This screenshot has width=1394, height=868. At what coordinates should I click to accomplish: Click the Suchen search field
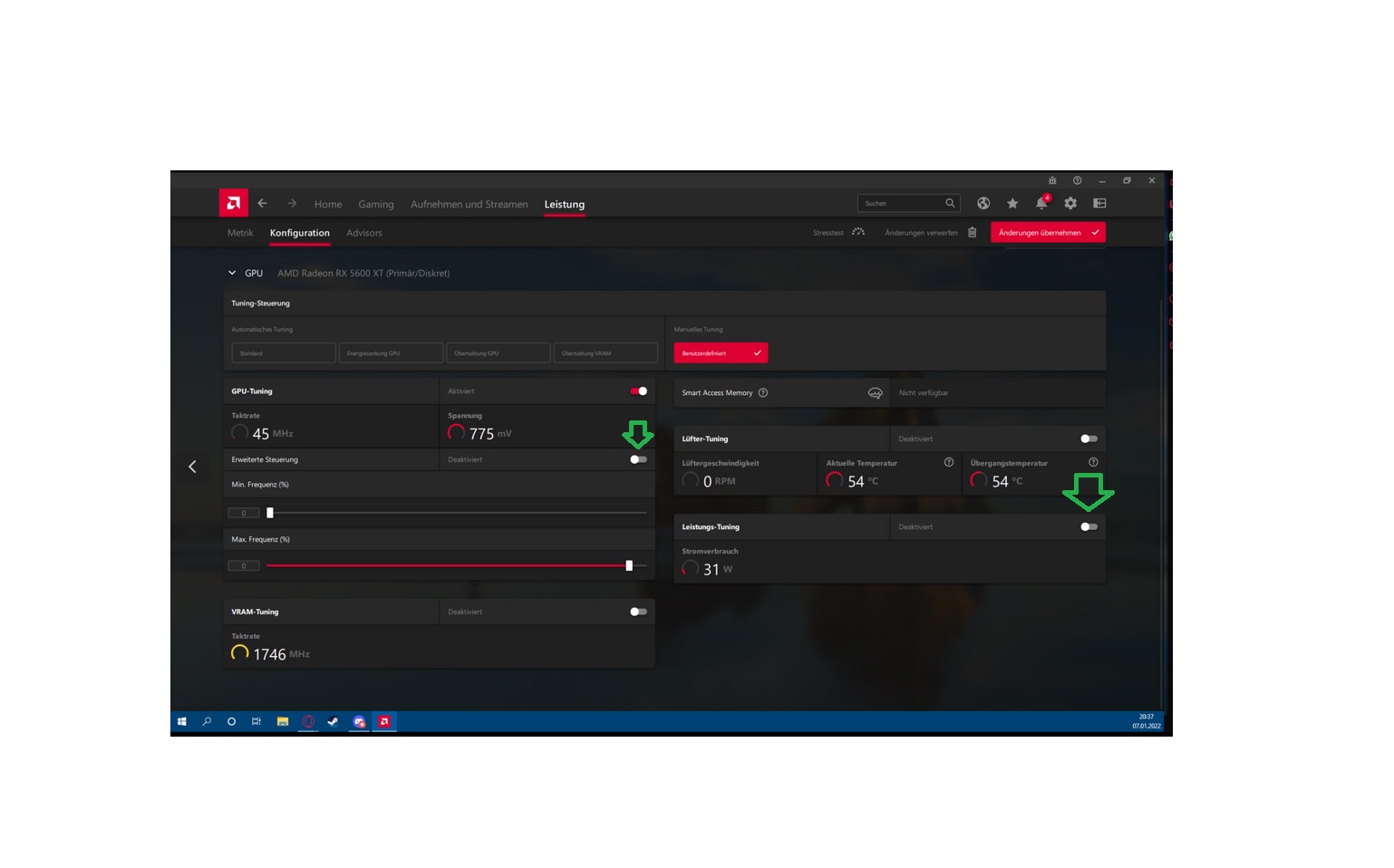(x=908, y=203)
